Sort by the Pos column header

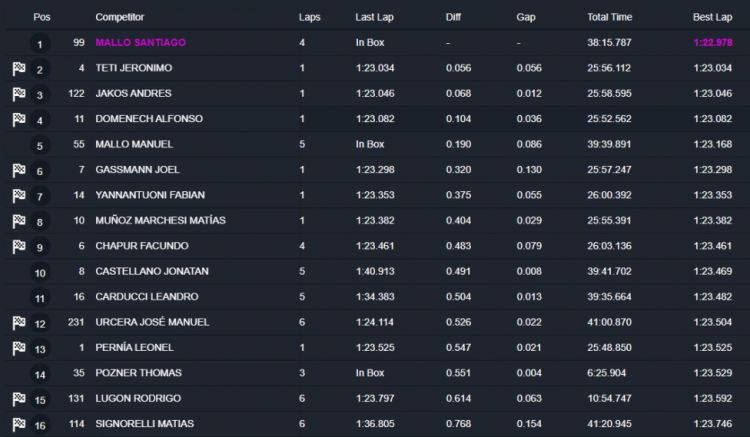pos(41,17)
